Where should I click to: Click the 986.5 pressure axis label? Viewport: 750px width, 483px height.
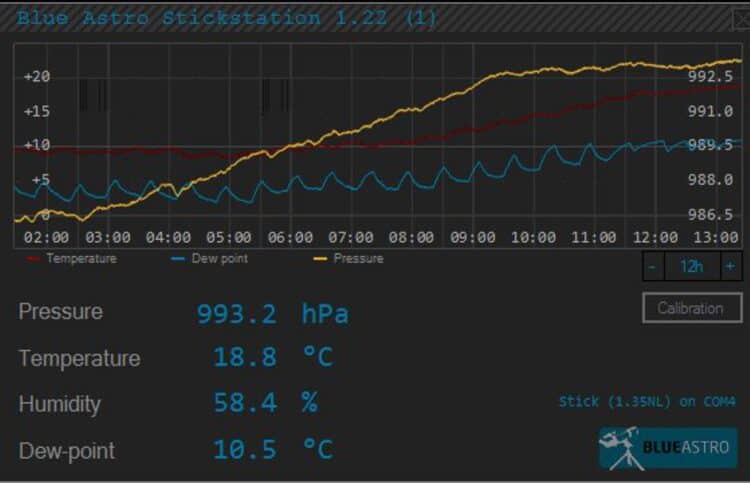710,215
